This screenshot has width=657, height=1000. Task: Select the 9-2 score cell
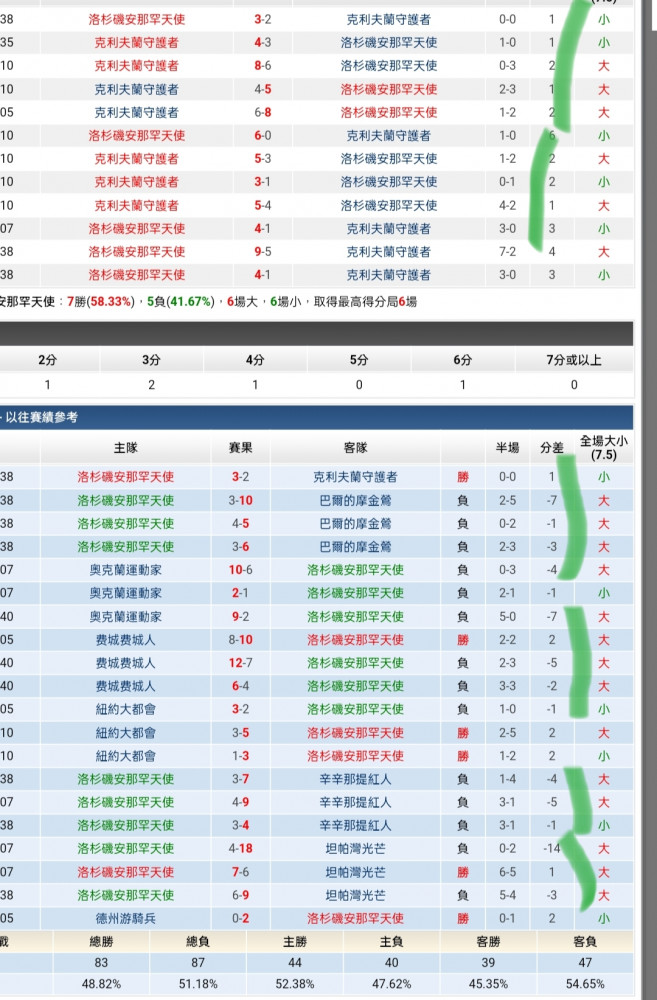pos(240,617)
